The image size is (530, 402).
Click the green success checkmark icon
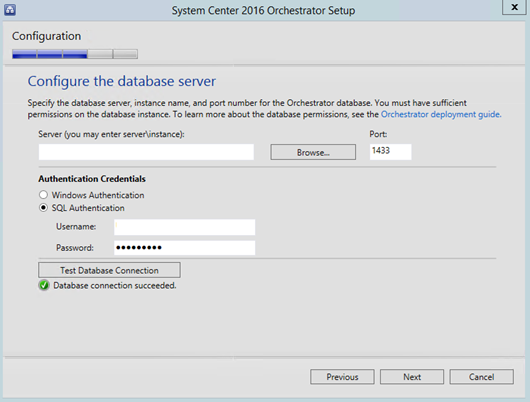44,285
